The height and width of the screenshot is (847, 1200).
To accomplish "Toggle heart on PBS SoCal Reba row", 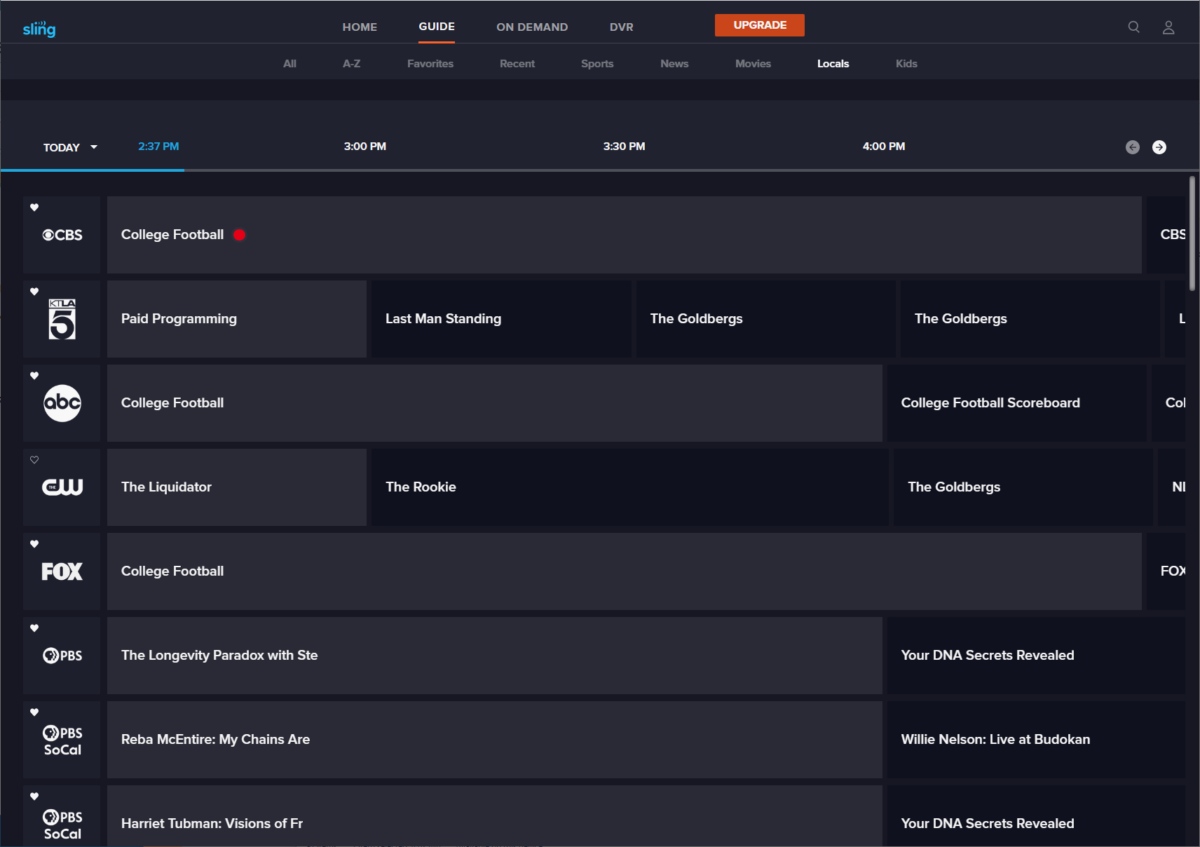I will pos(34,712).
